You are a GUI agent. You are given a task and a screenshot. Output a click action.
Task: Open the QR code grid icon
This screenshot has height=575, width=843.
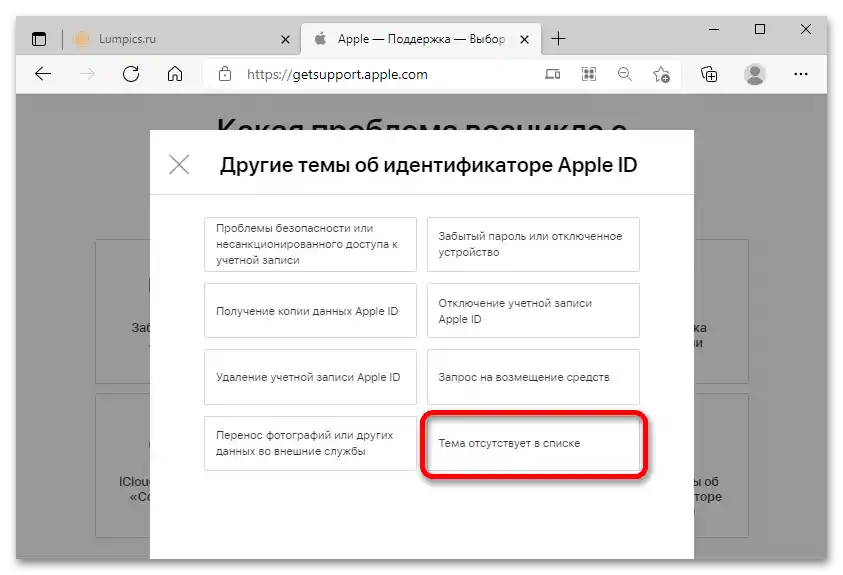[x=589, y=74]
